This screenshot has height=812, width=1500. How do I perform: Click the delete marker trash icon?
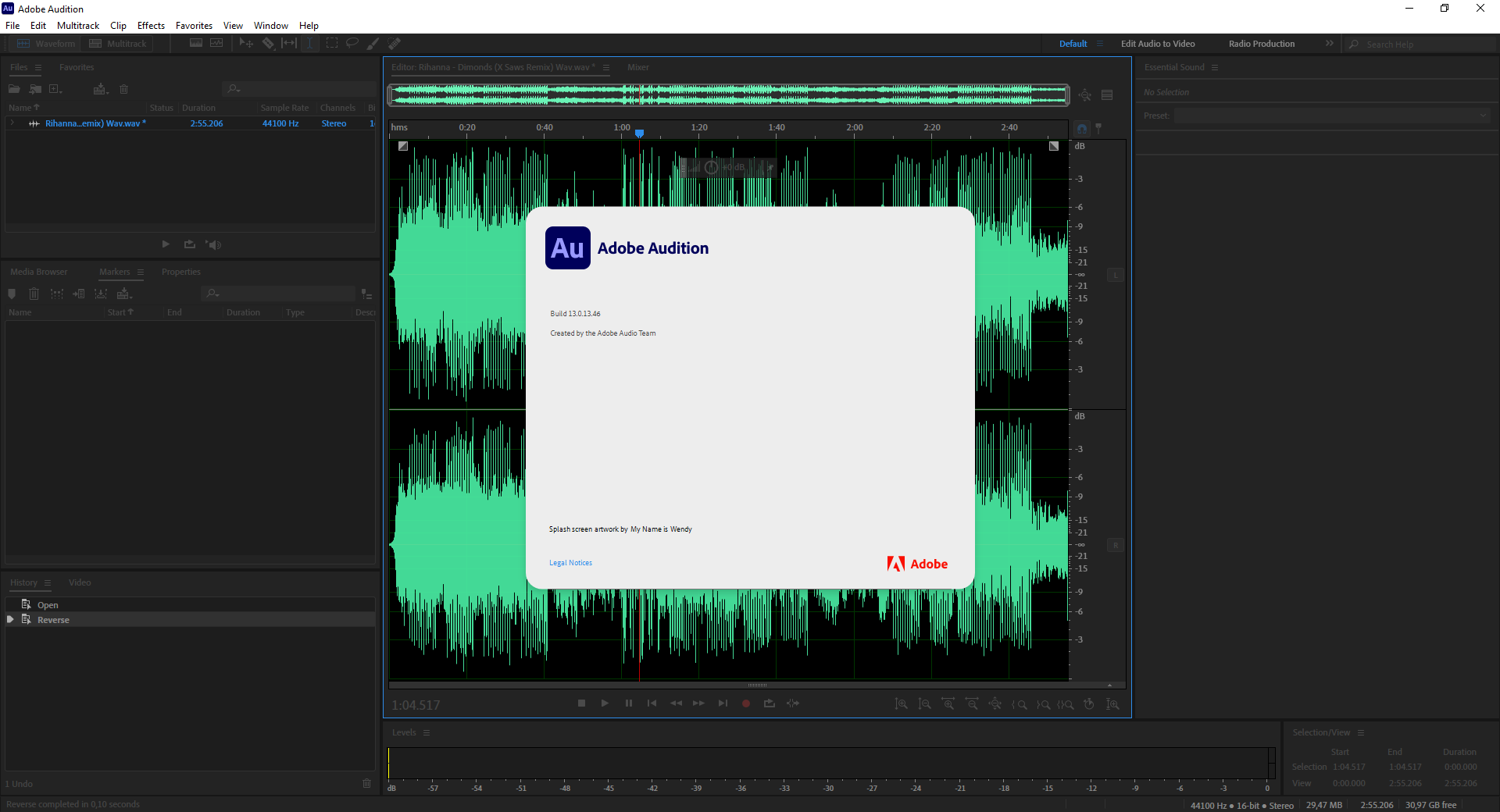34,294
